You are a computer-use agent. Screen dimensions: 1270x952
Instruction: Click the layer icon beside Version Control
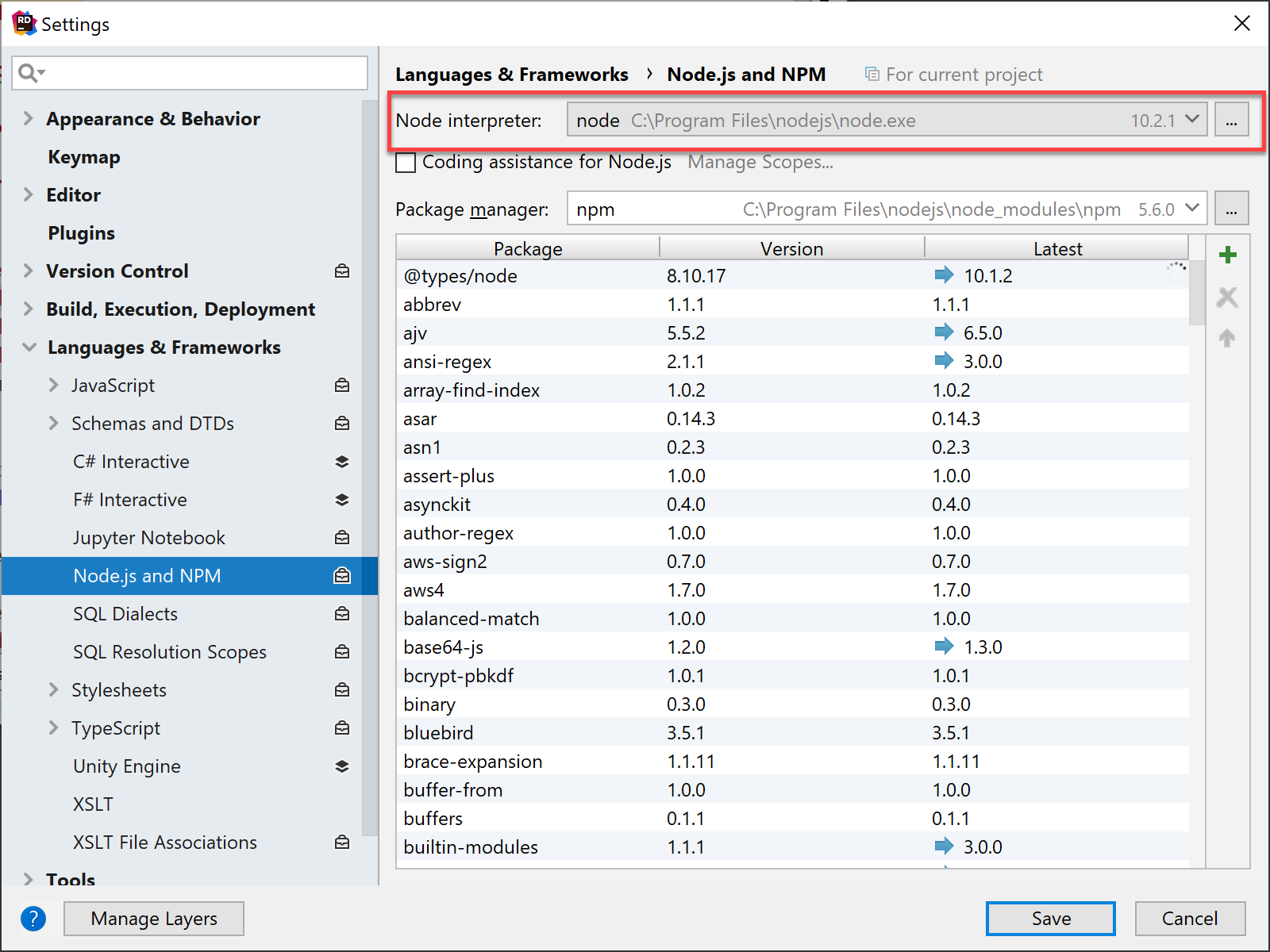point(342,271)
